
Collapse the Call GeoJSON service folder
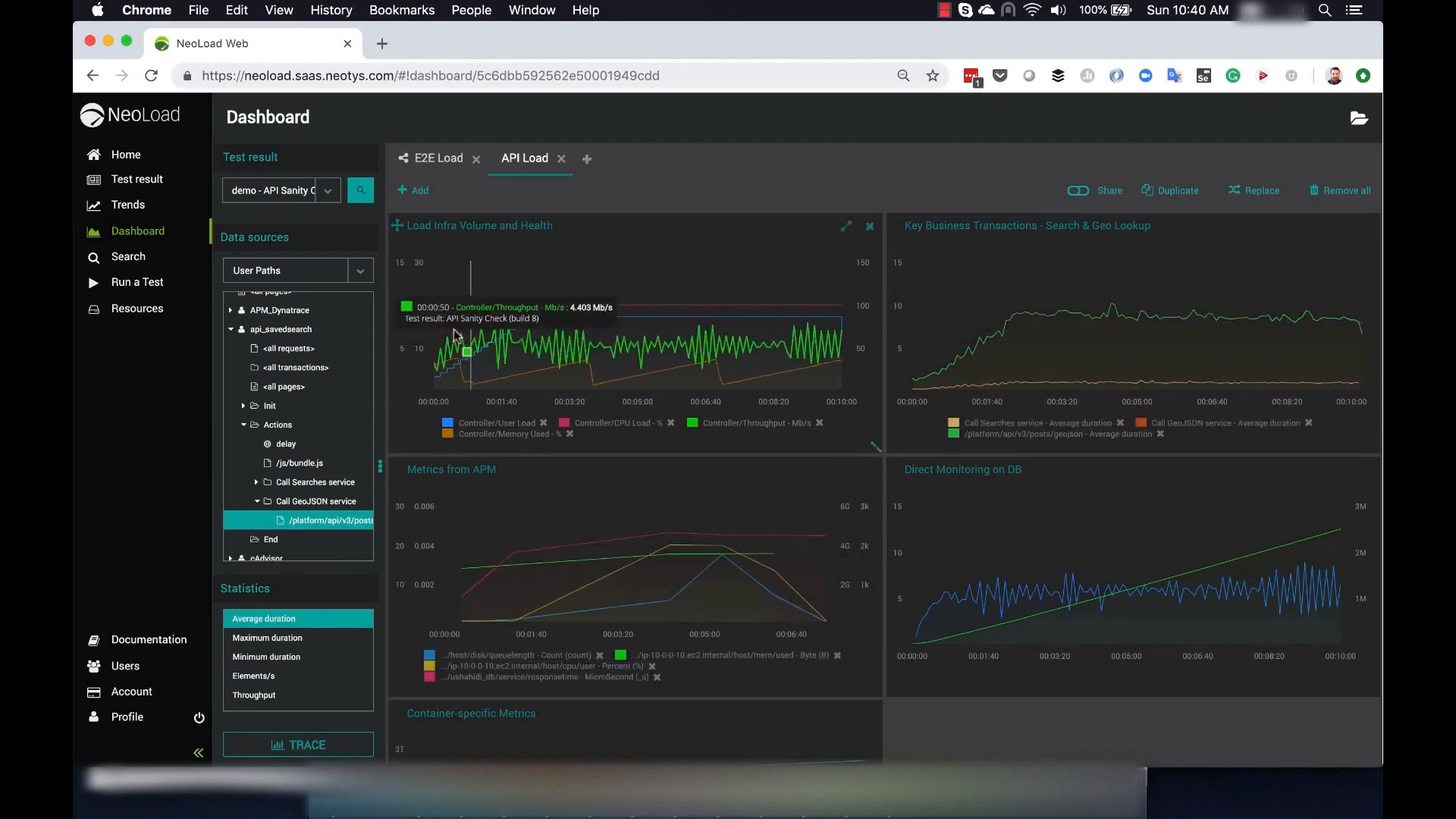257,501
